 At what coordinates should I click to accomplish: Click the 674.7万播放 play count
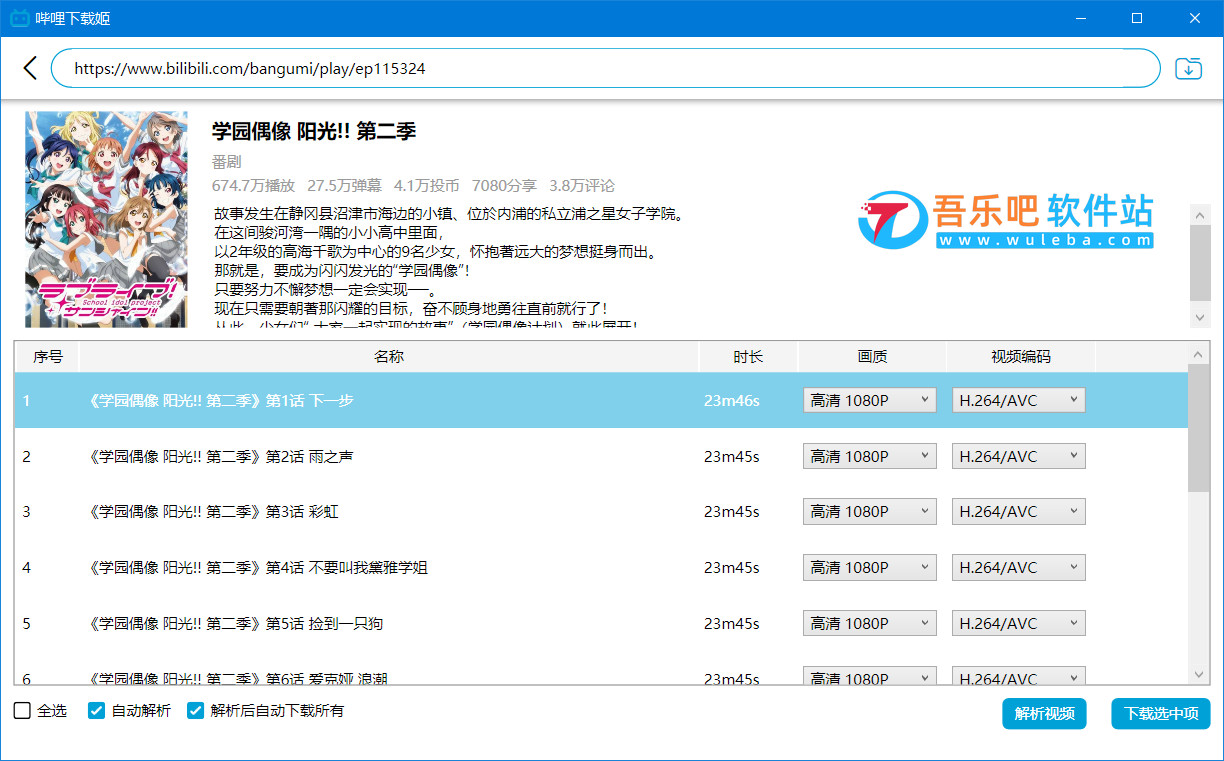tap(253, 186)
